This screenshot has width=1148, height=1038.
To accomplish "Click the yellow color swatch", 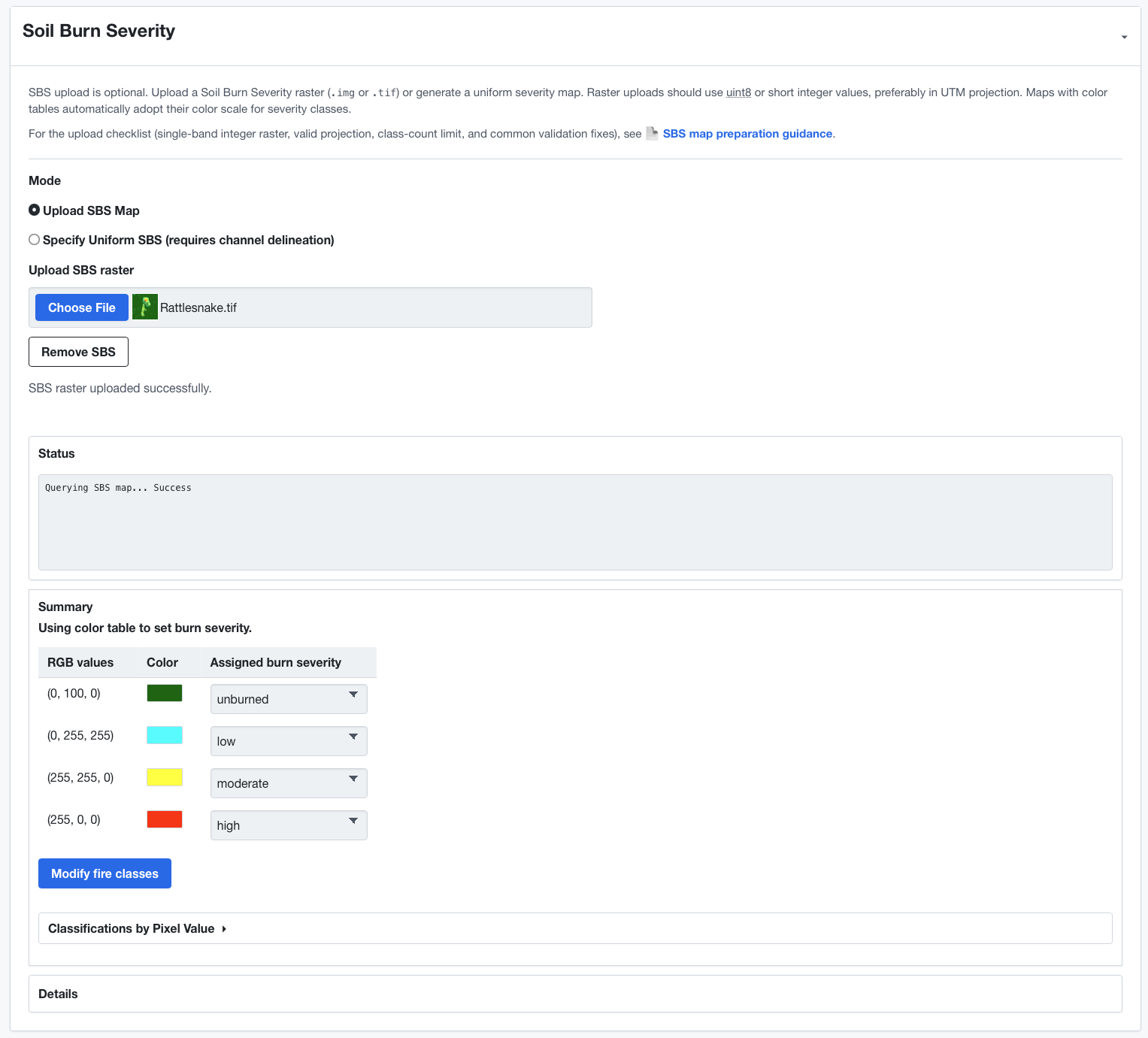I will (165, 777).
